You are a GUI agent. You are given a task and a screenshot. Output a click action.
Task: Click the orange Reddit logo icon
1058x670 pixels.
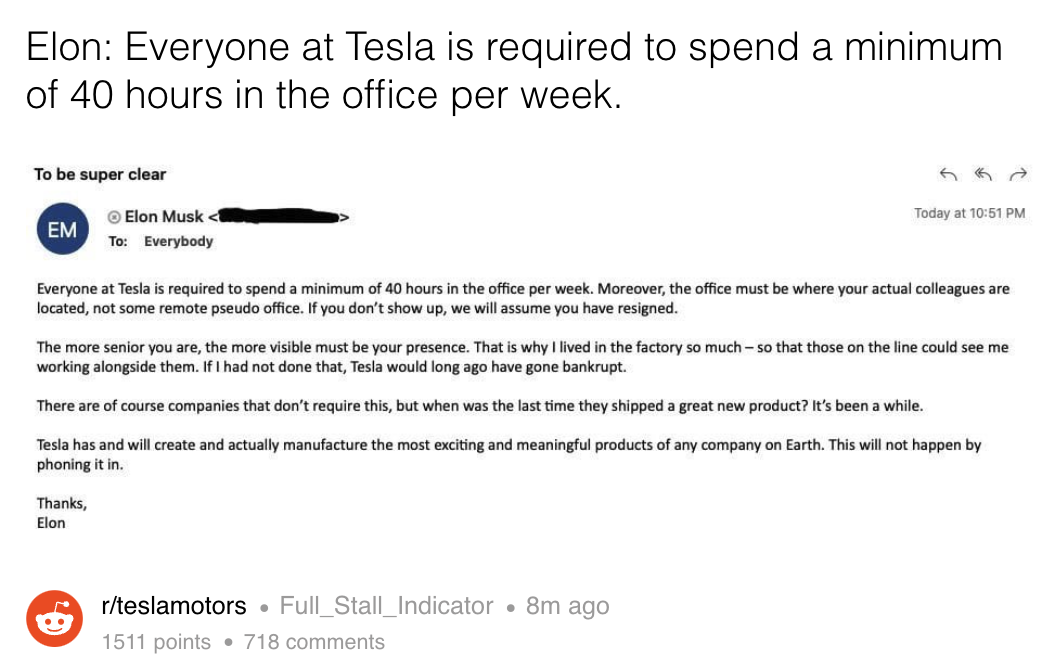(54, 619)
